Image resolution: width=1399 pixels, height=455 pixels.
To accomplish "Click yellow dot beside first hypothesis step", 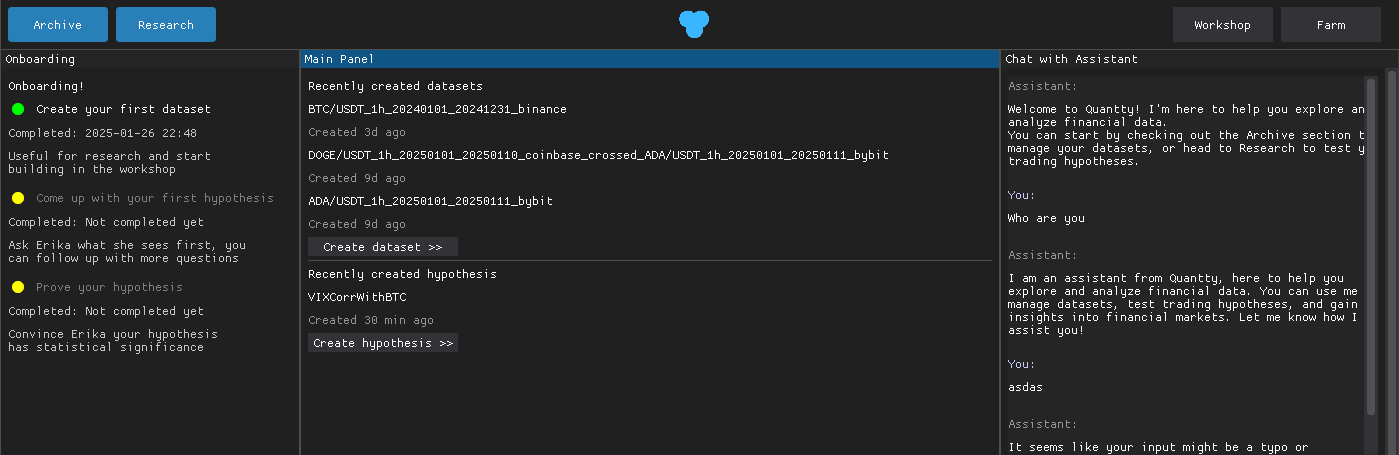I will (x=18, y=198).
